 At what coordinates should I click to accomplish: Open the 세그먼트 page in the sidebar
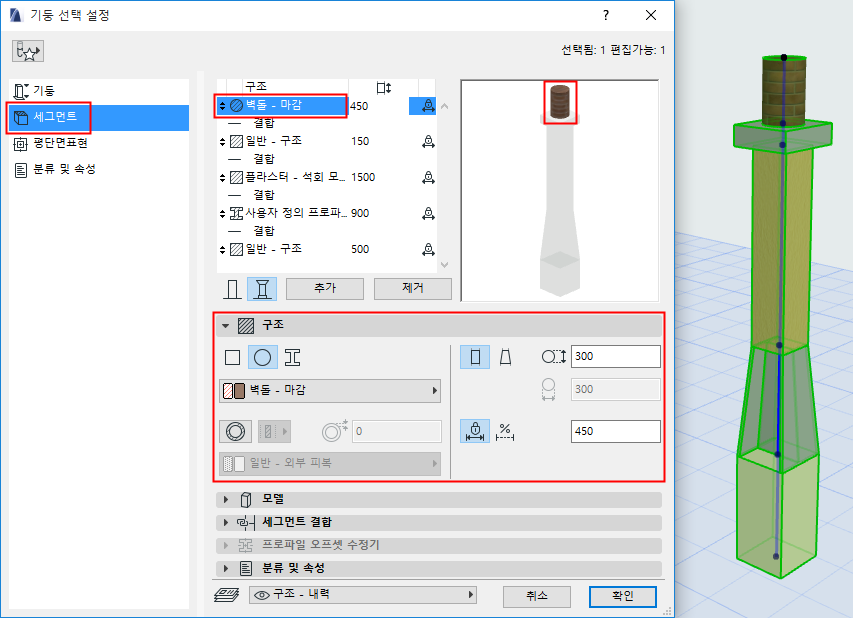[x=60, y=117]
